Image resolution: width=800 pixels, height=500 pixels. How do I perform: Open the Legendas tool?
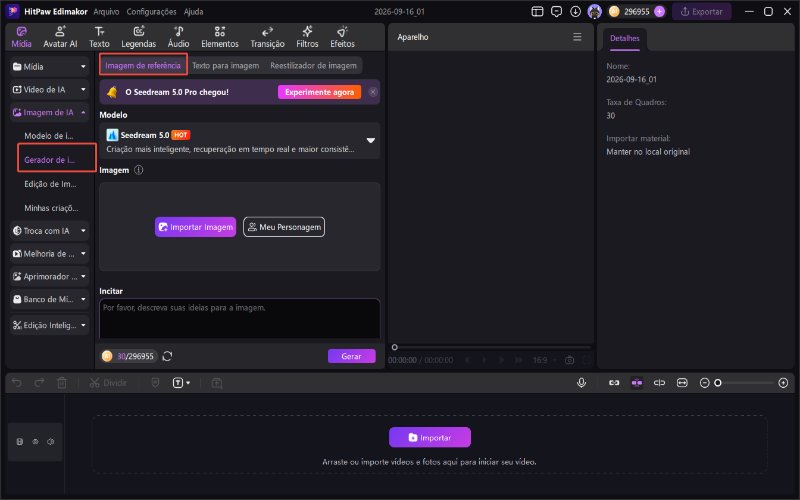139,37
